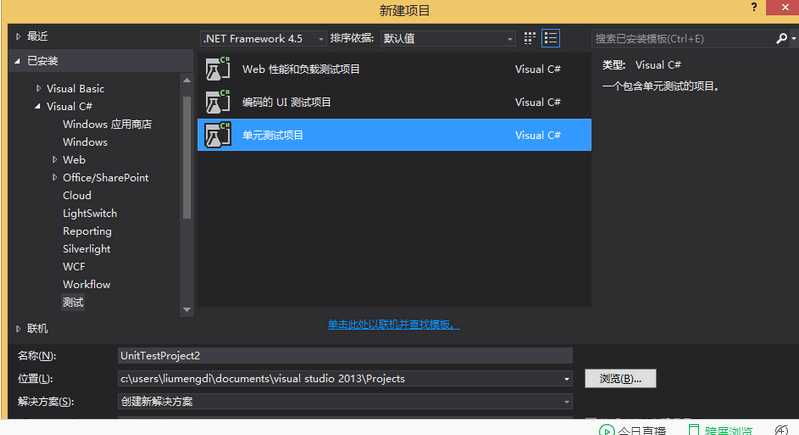The height and width of the screenshot is (435, 799).
Task: Switch to medium icons list view
Action: [550, 38]
